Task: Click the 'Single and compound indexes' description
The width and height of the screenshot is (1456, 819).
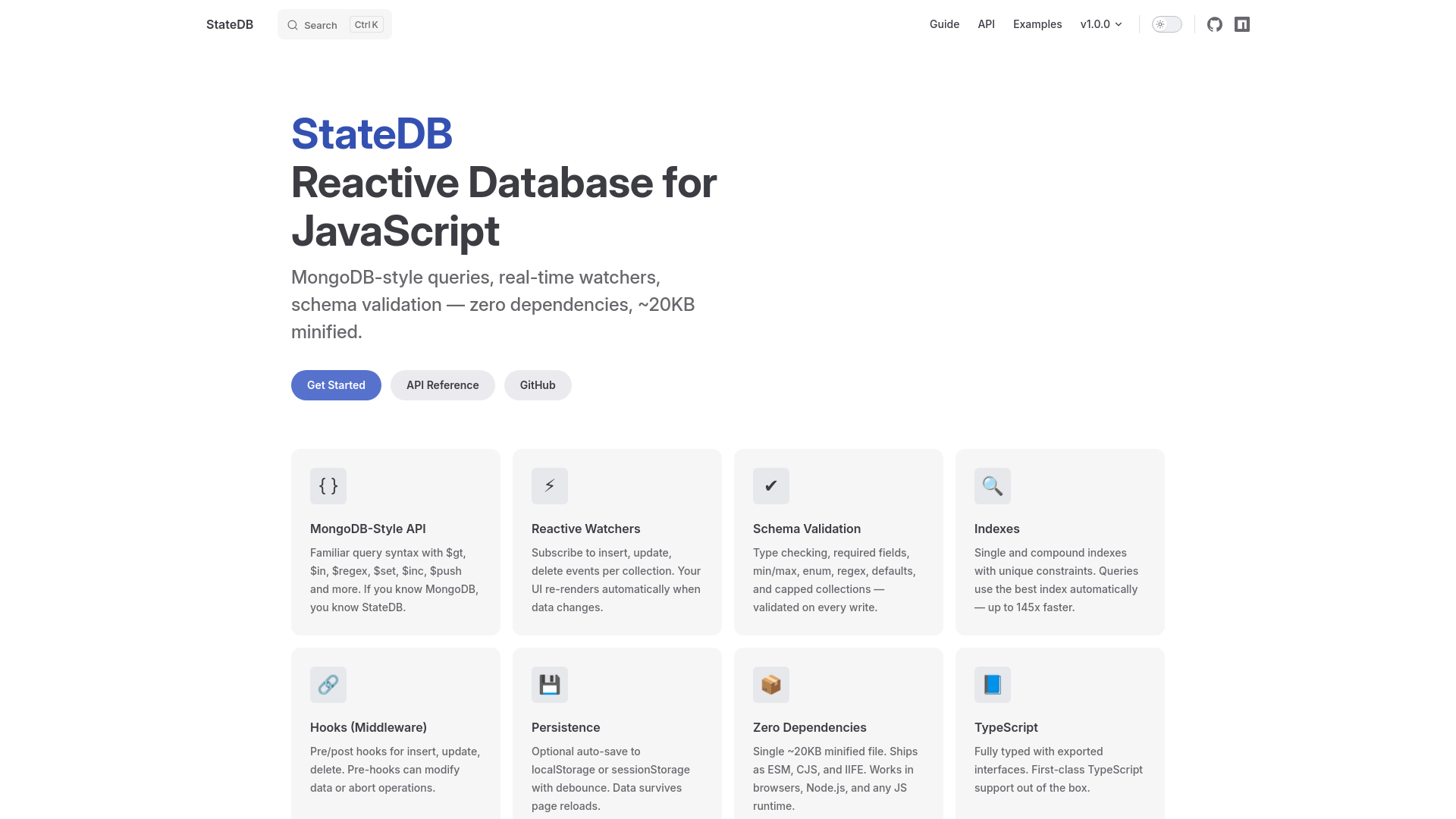Action: click(1056, 580)
